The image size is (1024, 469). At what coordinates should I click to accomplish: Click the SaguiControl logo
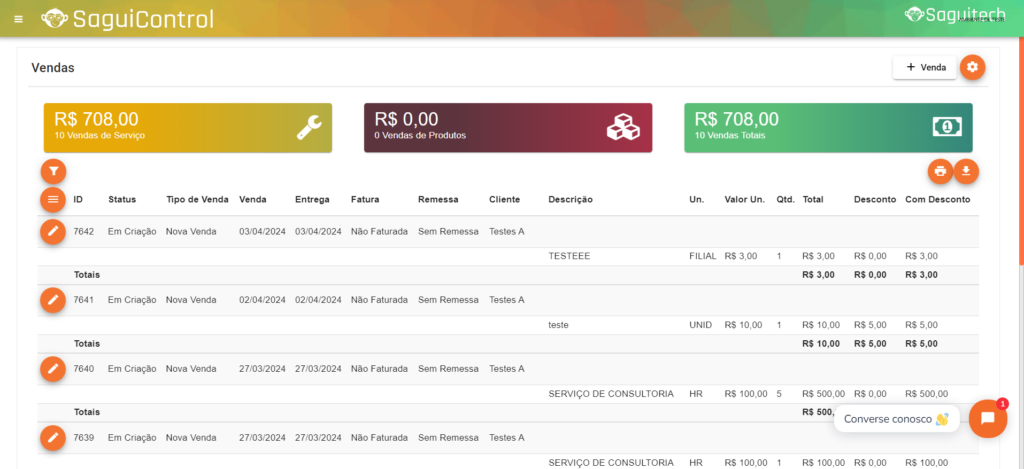(x=128, y=19)
